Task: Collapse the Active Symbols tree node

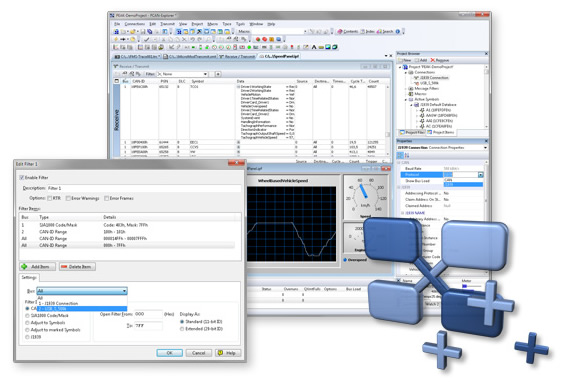Action: click(406, 99)
